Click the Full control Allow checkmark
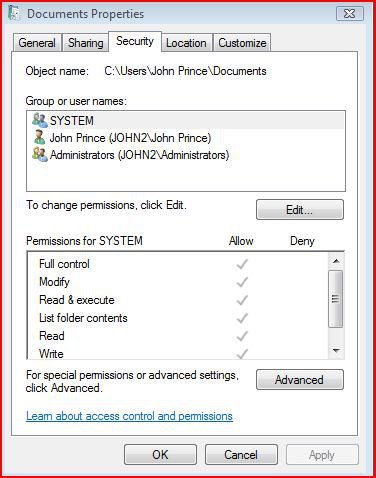The width and height of the screenshot is (376, 478). coord(242,264)
